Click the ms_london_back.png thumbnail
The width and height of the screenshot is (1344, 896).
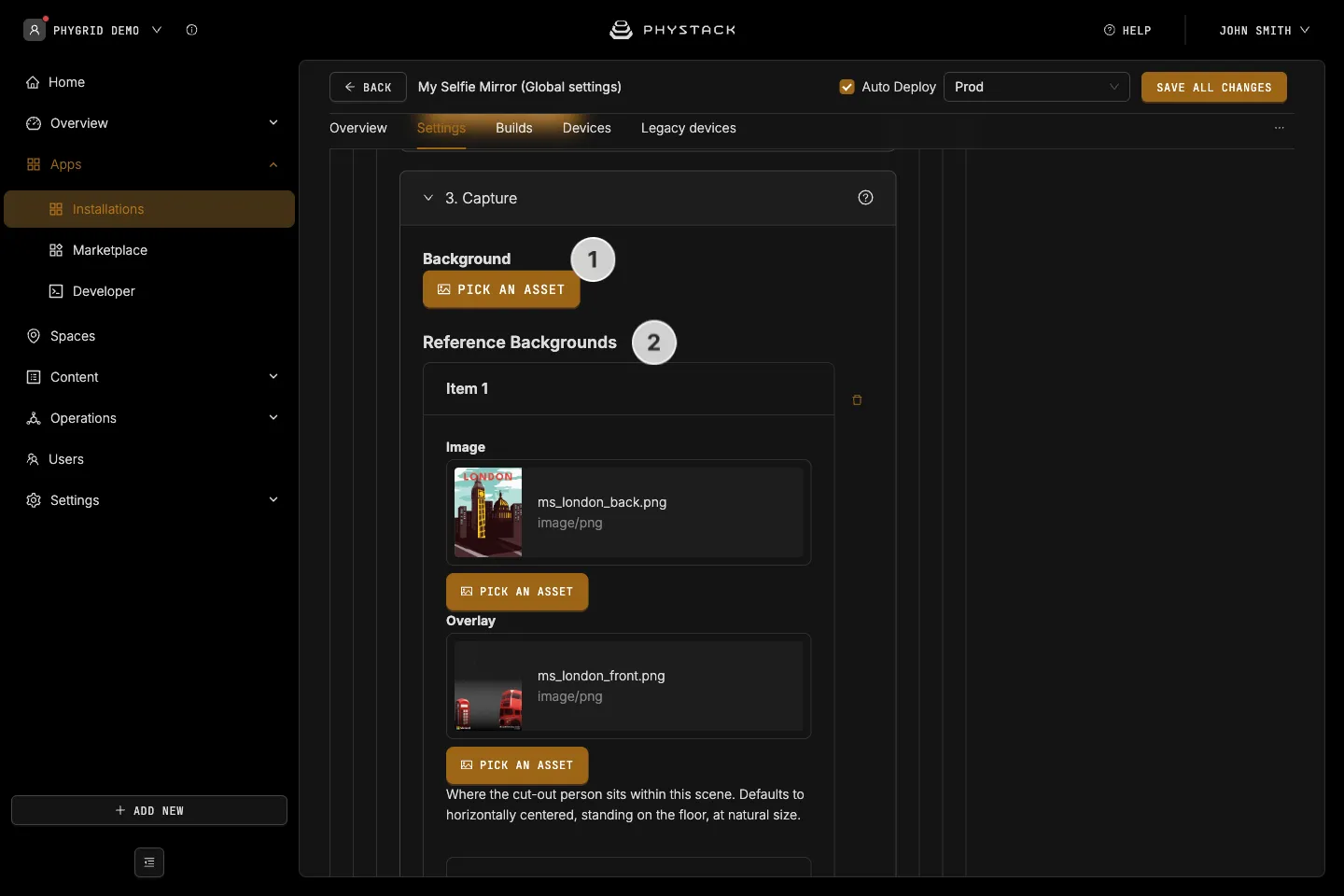pyautogui.click(x=488, y=512)
